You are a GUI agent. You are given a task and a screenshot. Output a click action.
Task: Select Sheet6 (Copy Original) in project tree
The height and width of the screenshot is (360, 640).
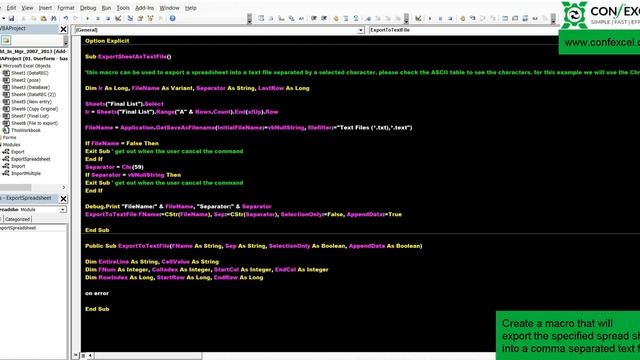coord(34,109)
